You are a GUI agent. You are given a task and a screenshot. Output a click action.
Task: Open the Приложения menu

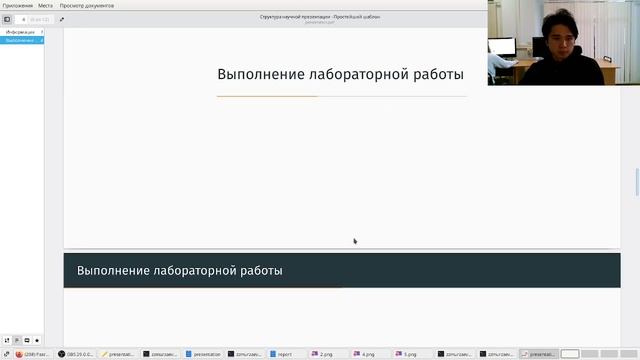pyautogui.click(x=18, y=5)
